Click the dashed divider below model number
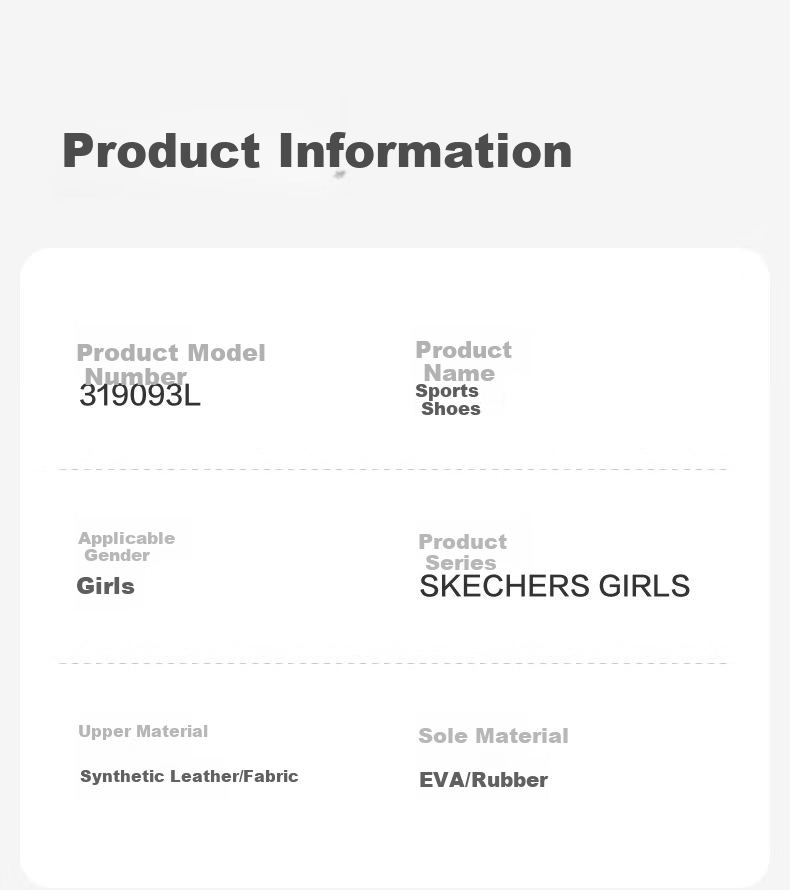The image size is (790, 890). tap(393, 469)
